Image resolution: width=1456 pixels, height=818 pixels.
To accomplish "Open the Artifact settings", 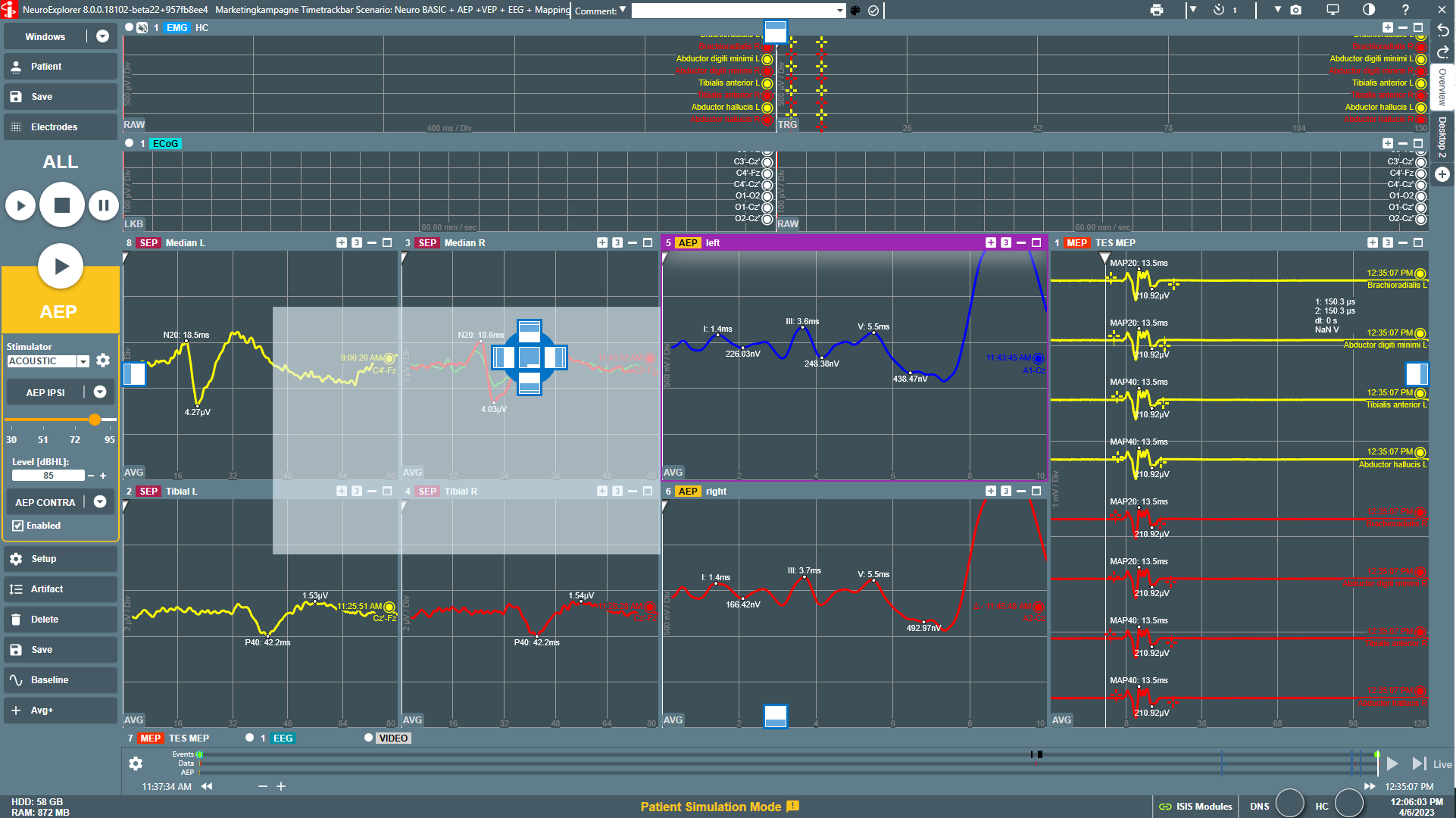I will tap(61, 589).
